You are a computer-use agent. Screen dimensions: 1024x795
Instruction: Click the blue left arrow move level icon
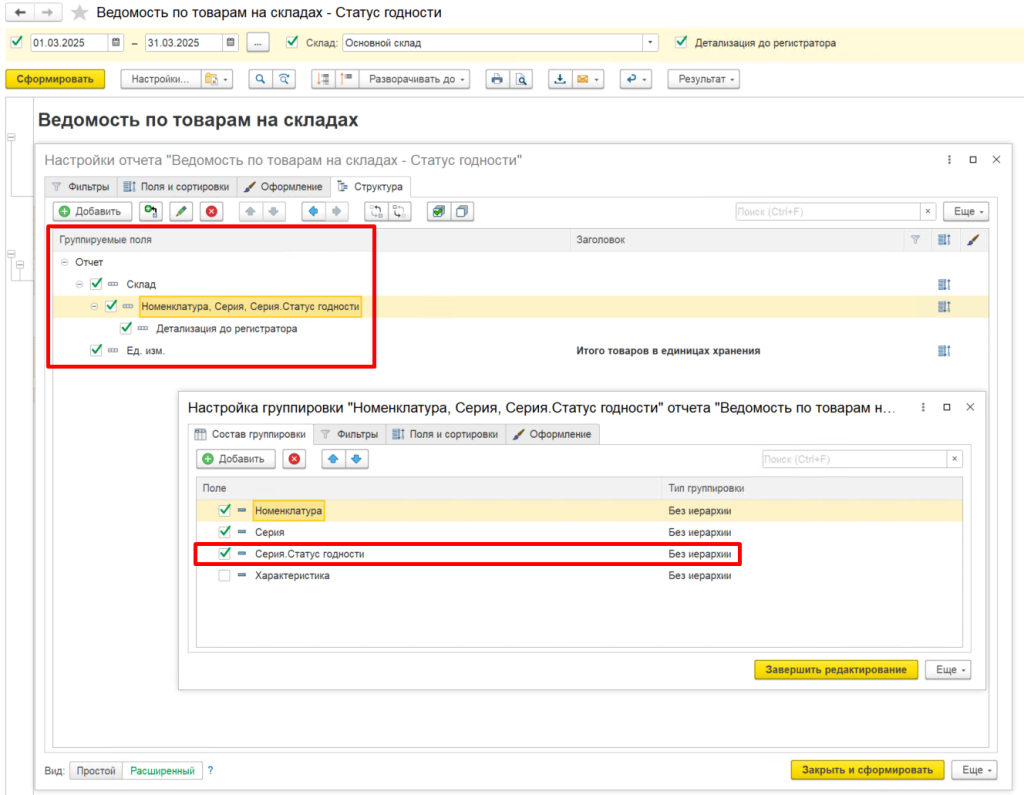pos(313,211)
